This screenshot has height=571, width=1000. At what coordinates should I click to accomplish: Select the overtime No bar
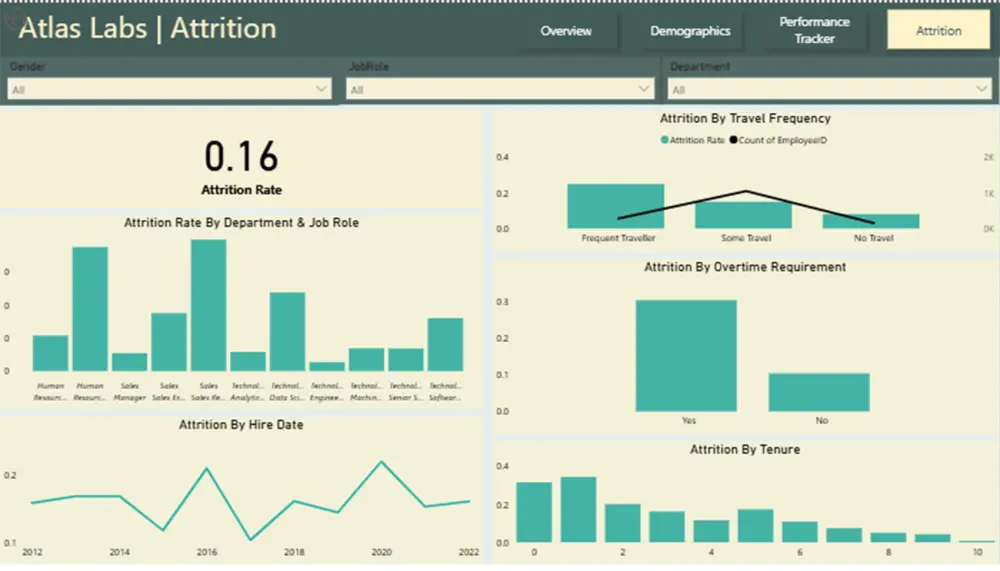click(x=819, y=392)
